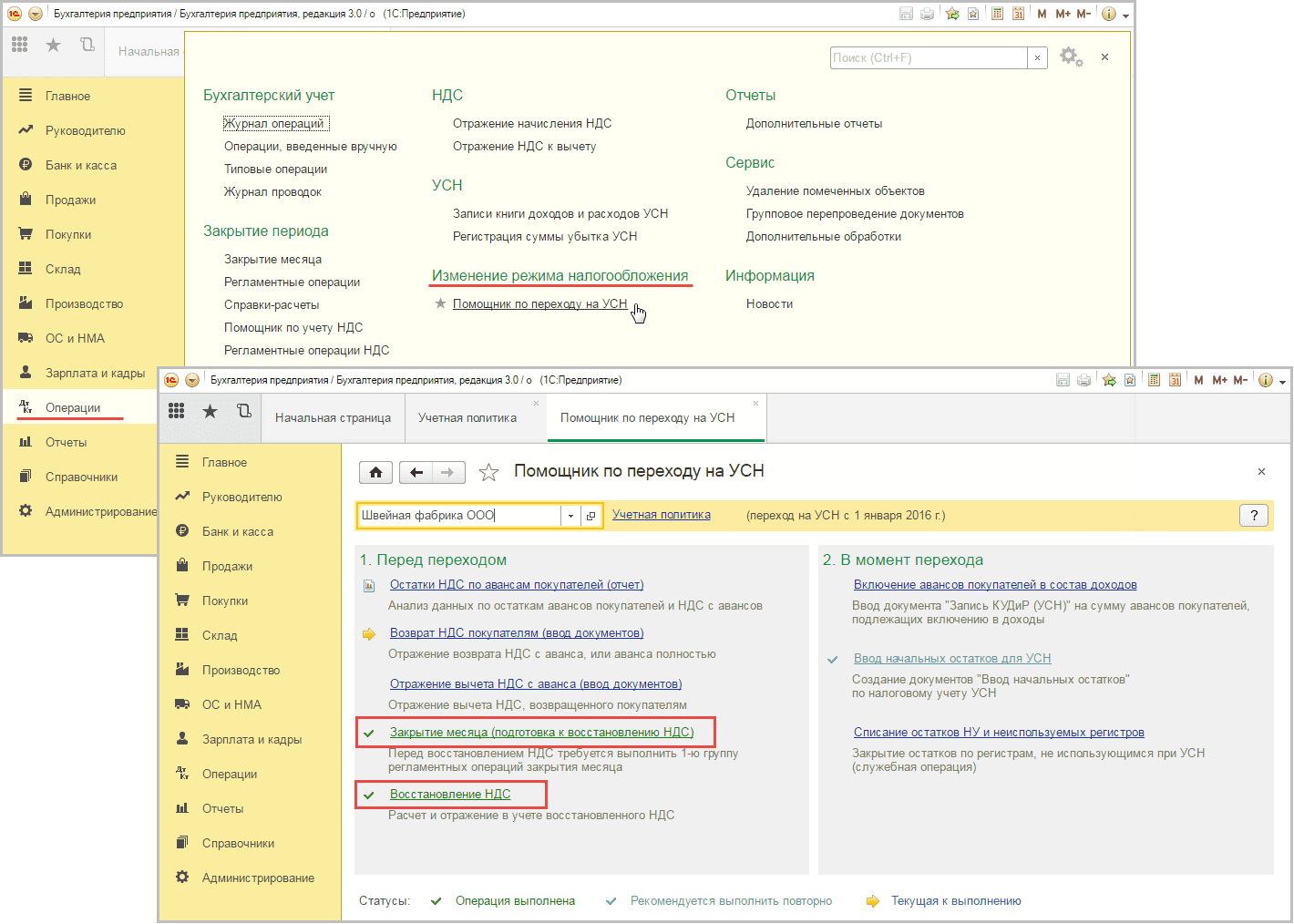Click the M+ memory button in the front window
Image resolution: width=1294 pixels, height=924 pixels.
click(x=1219, y=380)
